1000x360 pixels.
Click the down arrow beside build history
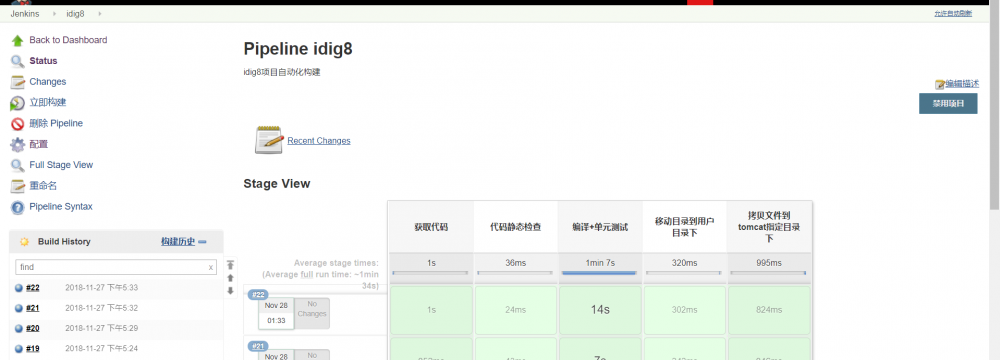[231, 291]
